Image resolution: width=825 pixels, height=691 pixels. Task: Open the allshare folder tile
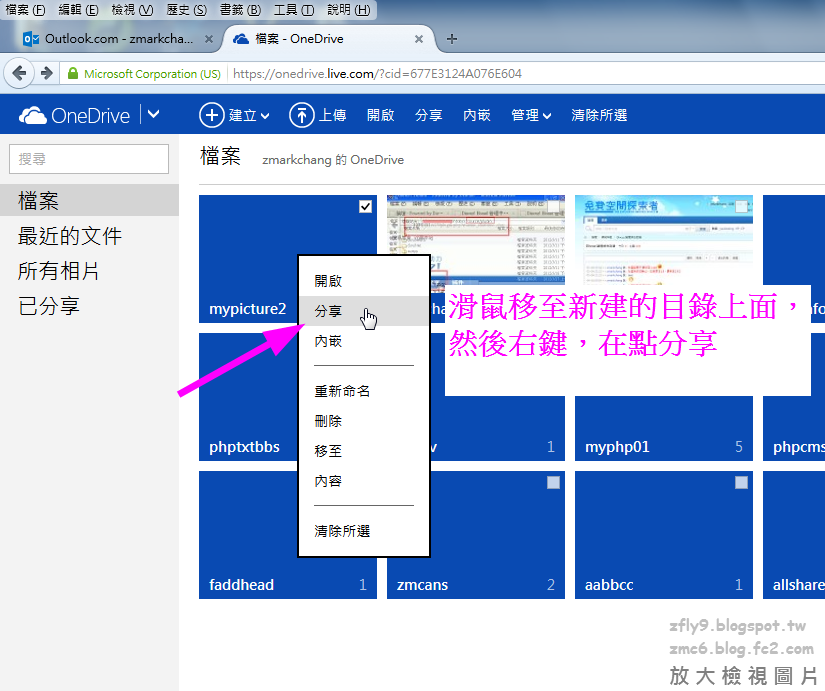click(x=794, y=535)
